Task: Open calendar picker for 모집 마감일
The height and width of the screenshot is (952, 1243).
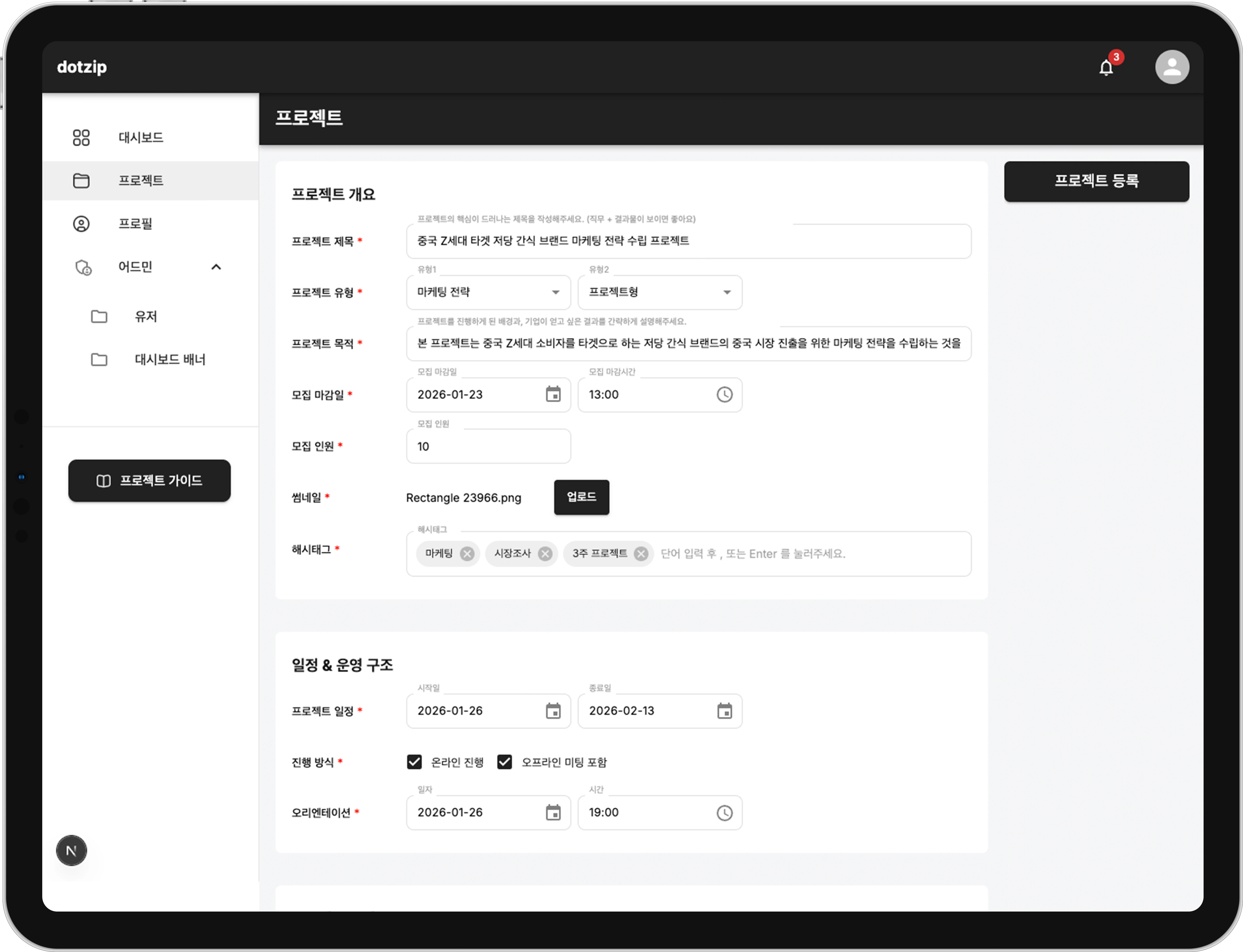Action: coord(553,394)
